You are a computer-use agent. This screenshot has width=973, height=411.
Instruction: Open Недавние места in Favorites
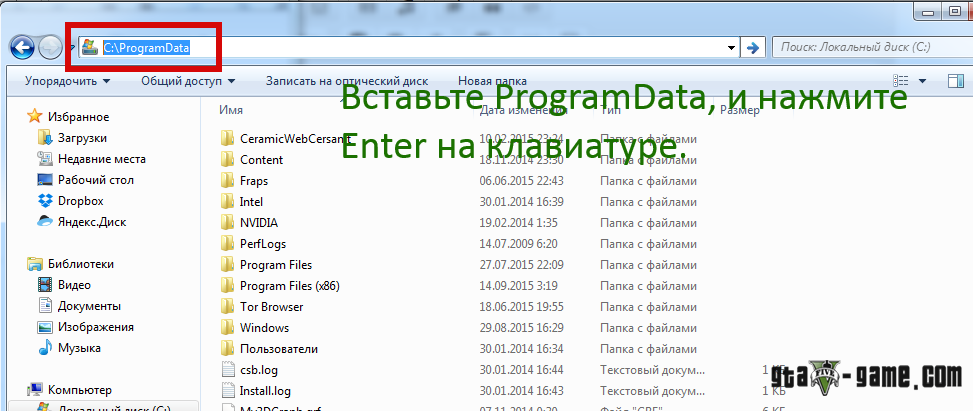click(x=102, y=159)
